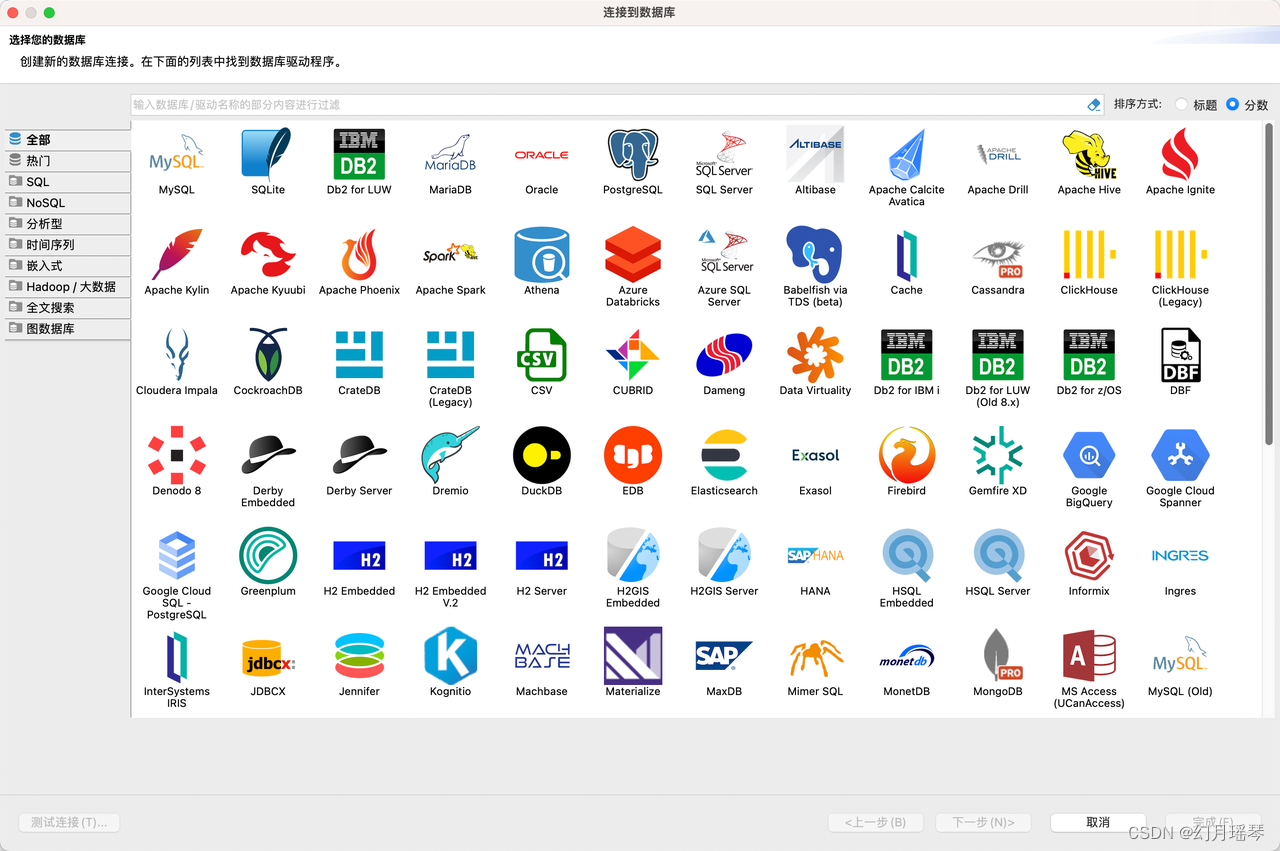Choose Azure Databricks driver
The width and height of the screenshot is (1280, 851).
coord(633,267)
